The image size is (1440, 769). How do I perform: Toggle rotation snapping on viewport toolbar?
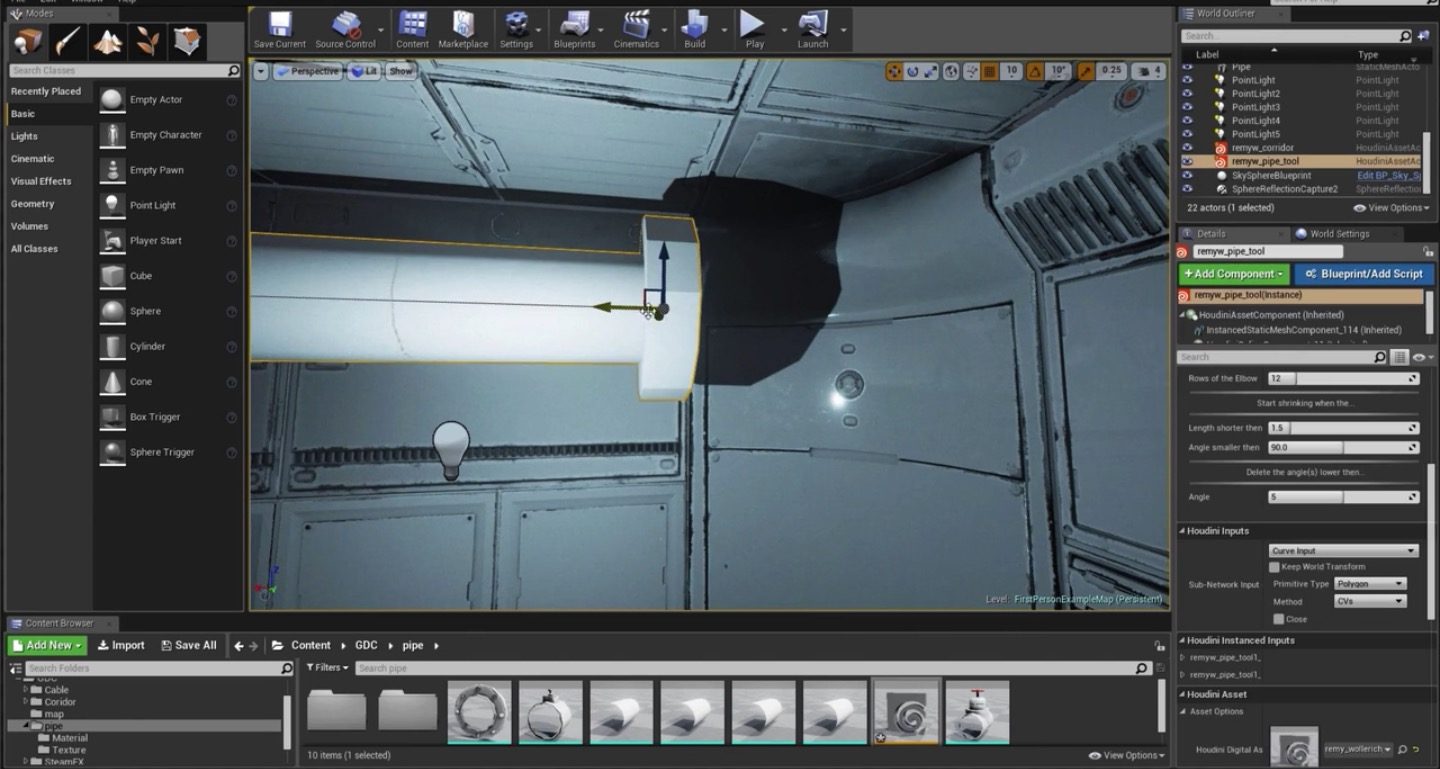coord(1036,71)
